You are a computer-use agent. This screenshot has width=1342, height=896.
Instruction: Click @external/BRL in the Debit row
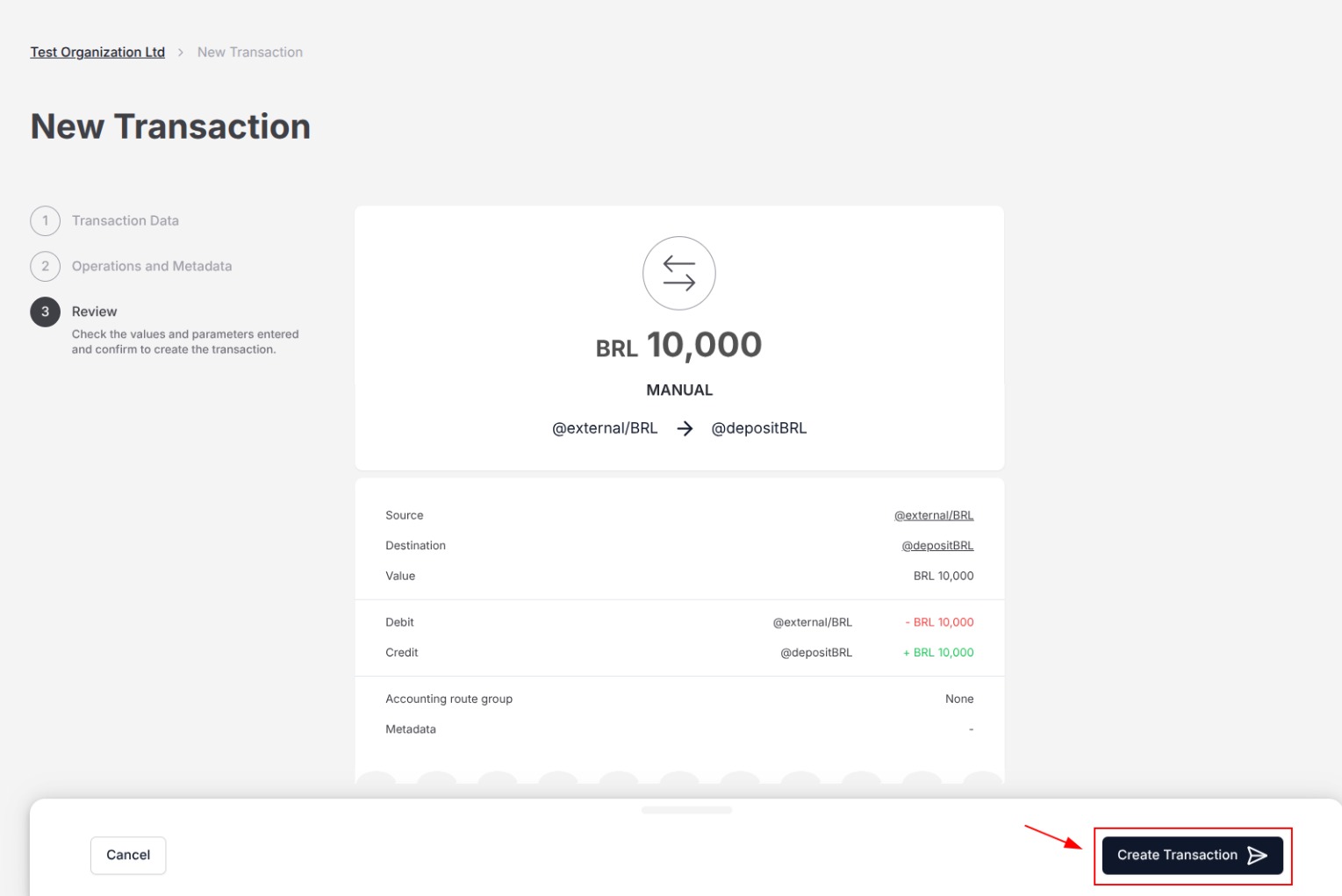812,622
